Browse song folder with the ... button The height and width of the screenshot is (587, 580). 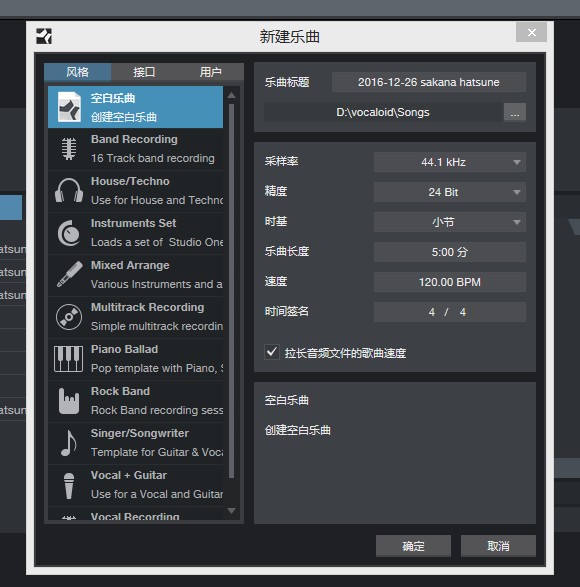515,112
